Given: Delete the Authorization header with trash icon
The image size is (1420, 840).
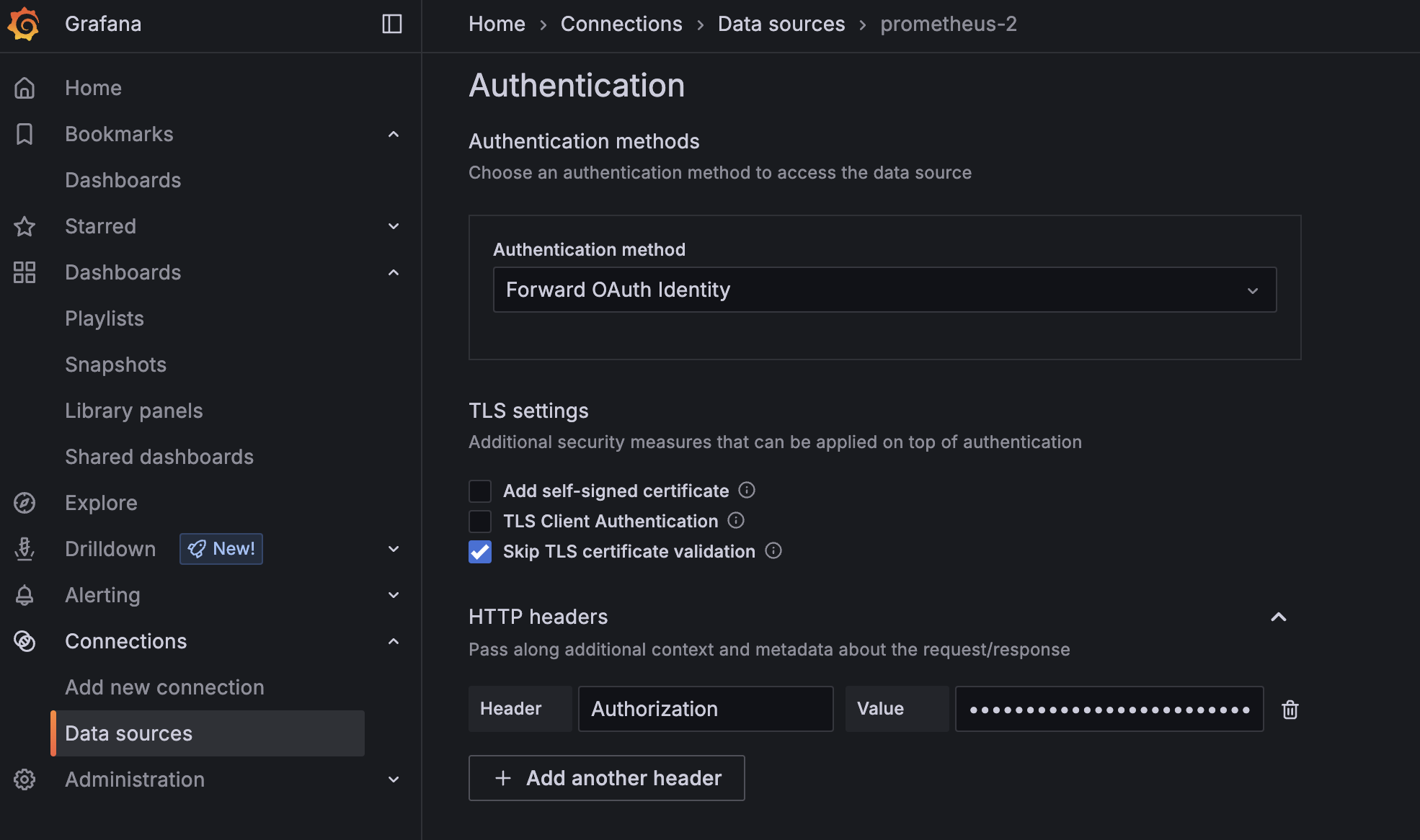Looking at the screenshot, I should tap(1290, 710).
